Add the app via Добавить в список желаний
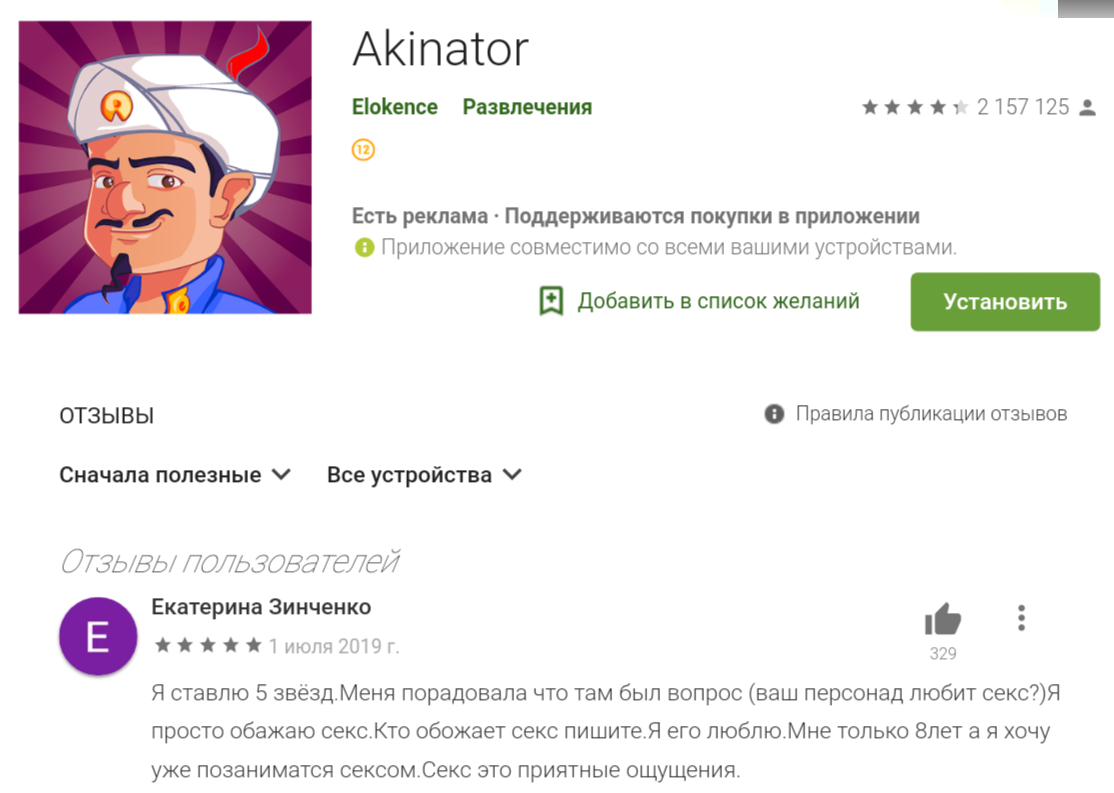Viewport: 1114px width, 793px height. pyautogui.click(x=699, y=301)
